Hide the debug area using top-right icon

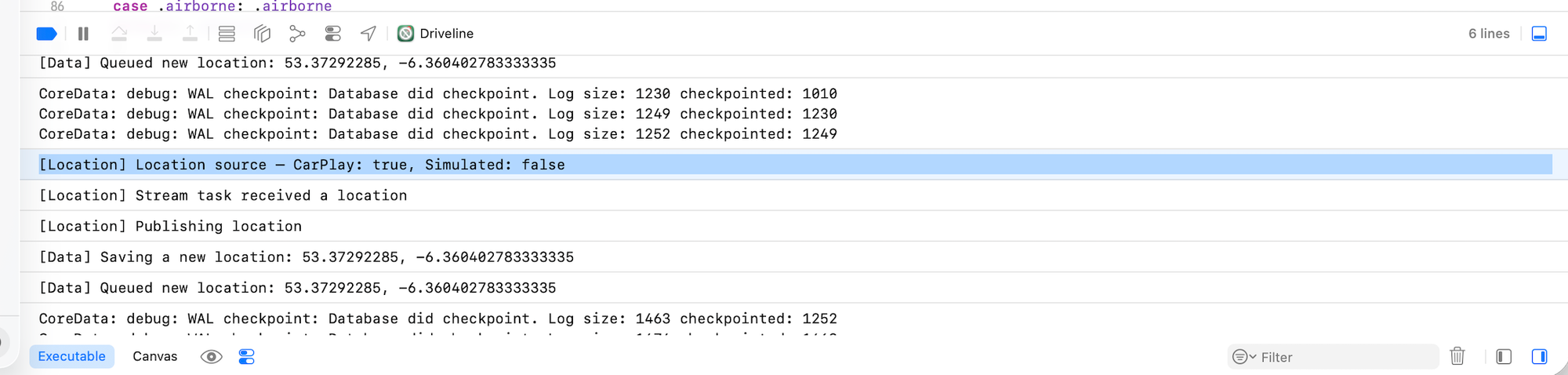[x=1539, y=34]
